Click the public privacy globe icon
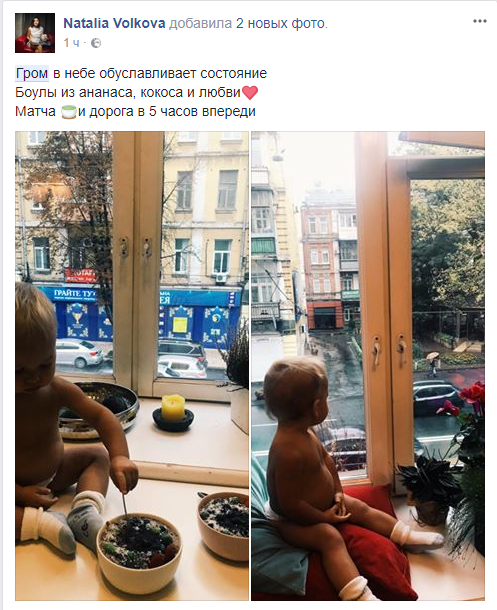The image size is (497, 610). pyautogui.click(x=96, y=43)
